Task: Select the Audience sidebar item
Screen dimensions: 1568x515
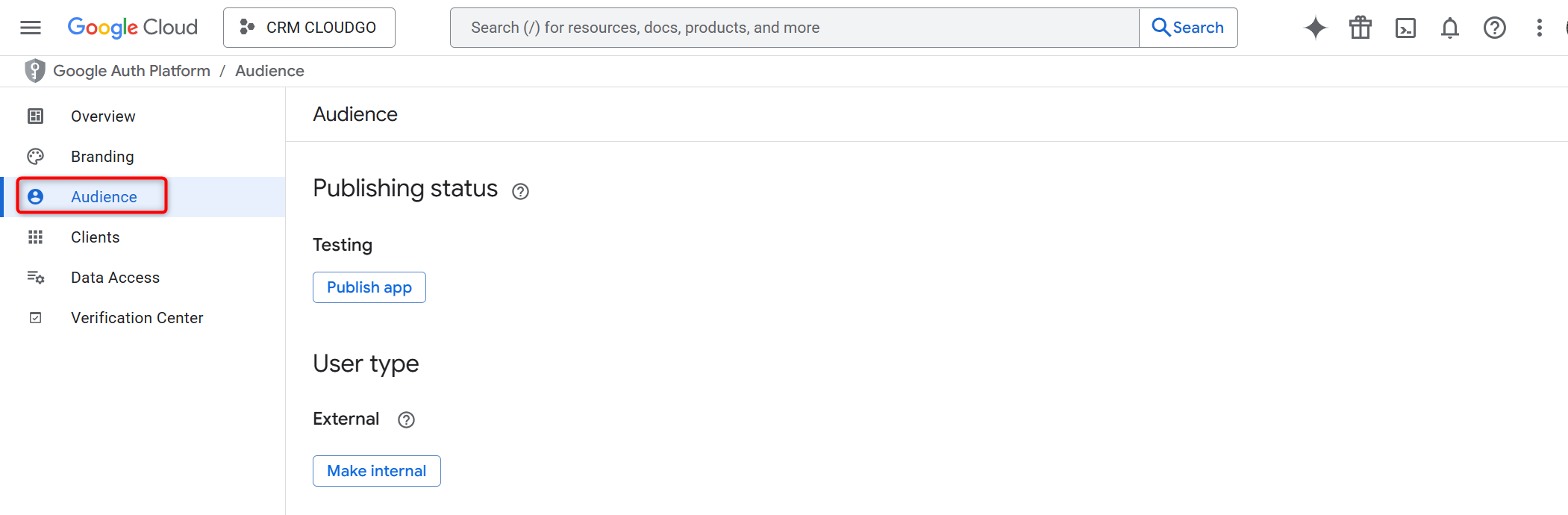Action: pos(104,197)
